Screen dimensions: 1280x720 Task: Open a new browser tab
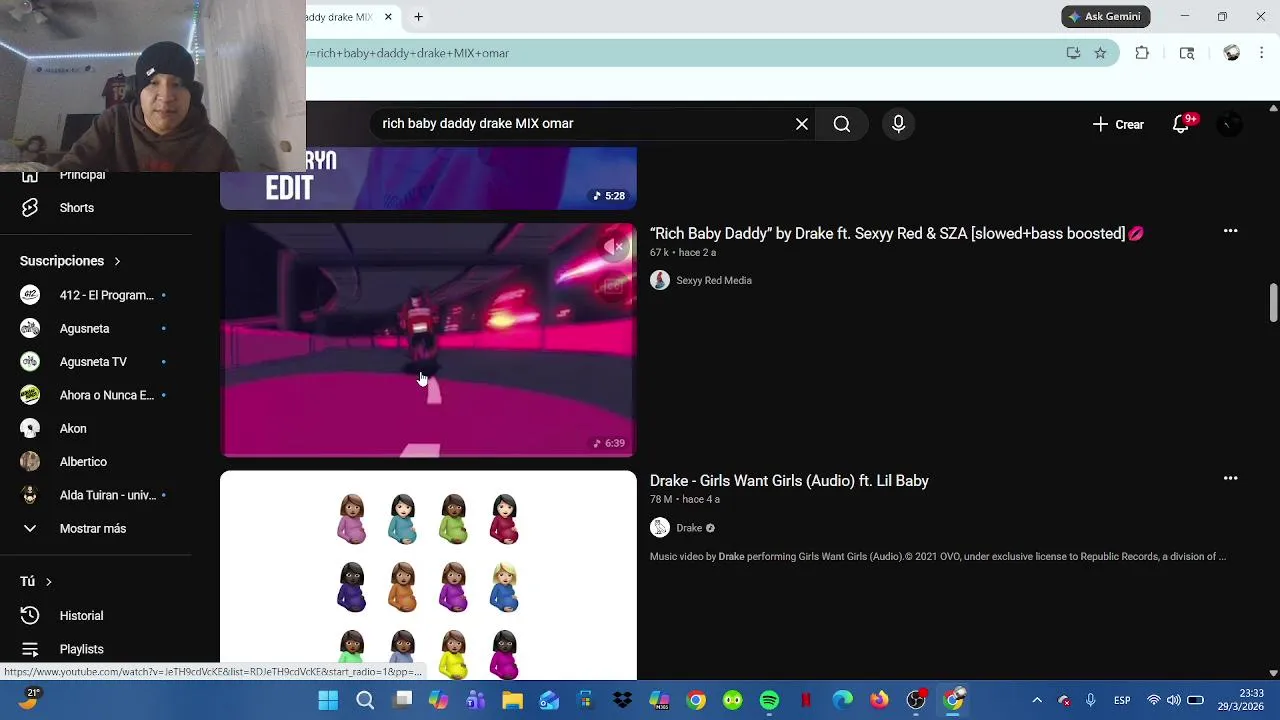[418, 16]
